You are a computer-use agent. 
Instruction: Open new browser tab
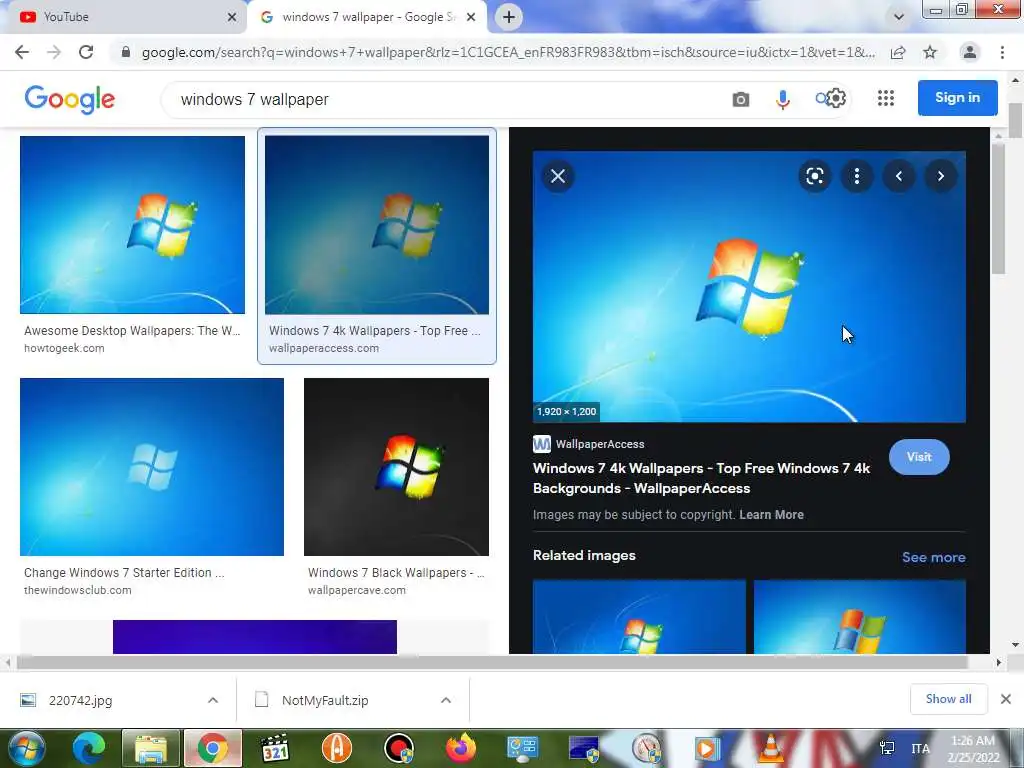coord(509,17)
